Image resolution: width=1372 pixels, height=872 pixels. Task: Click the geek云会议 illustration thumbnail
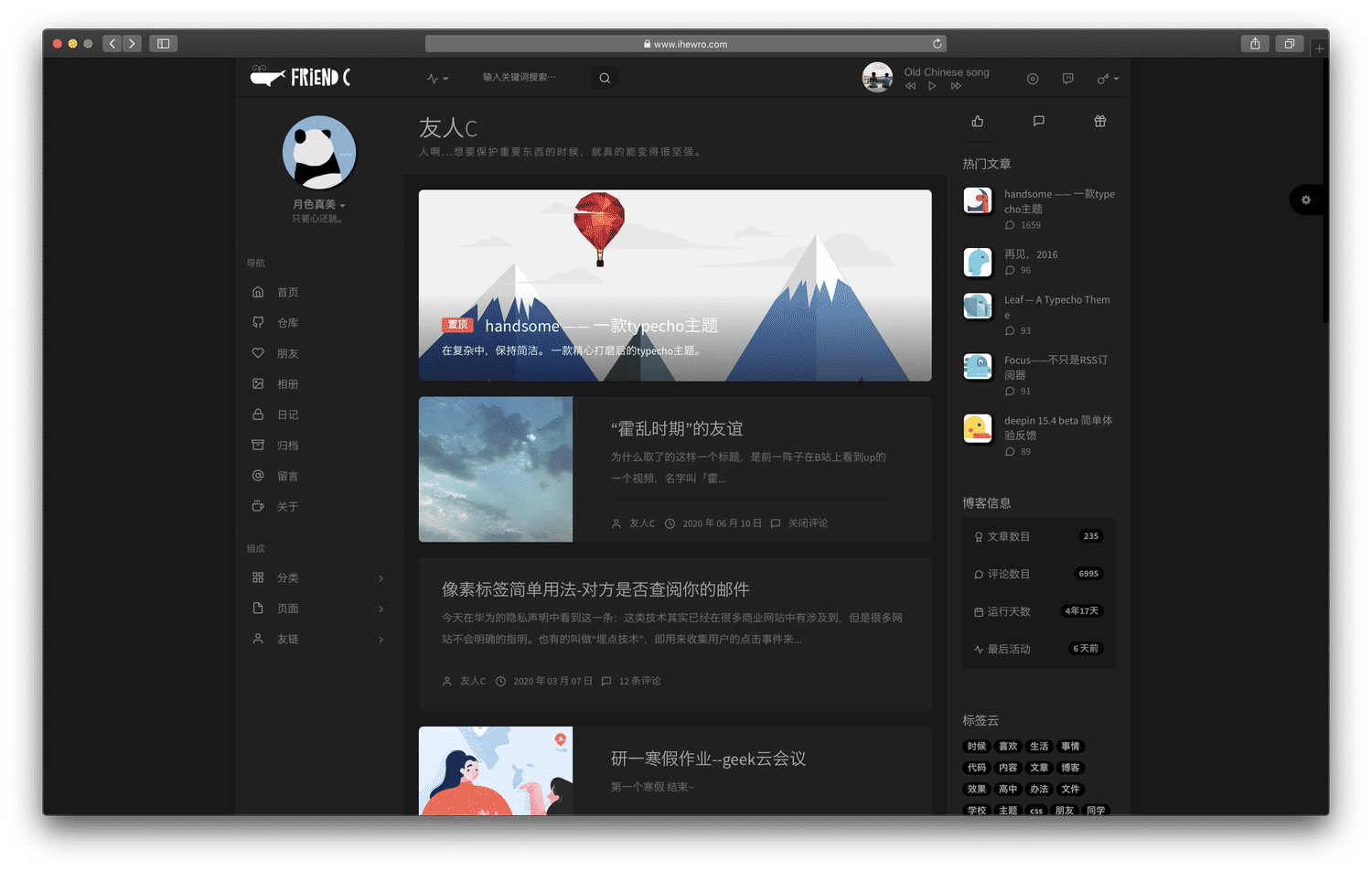(496, 771)
